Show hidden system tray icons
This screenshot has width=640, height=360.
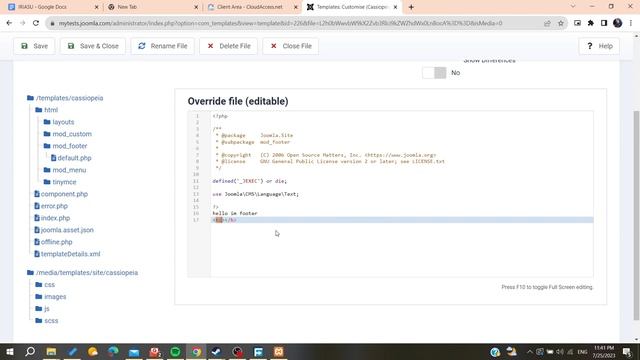(530, 352)
